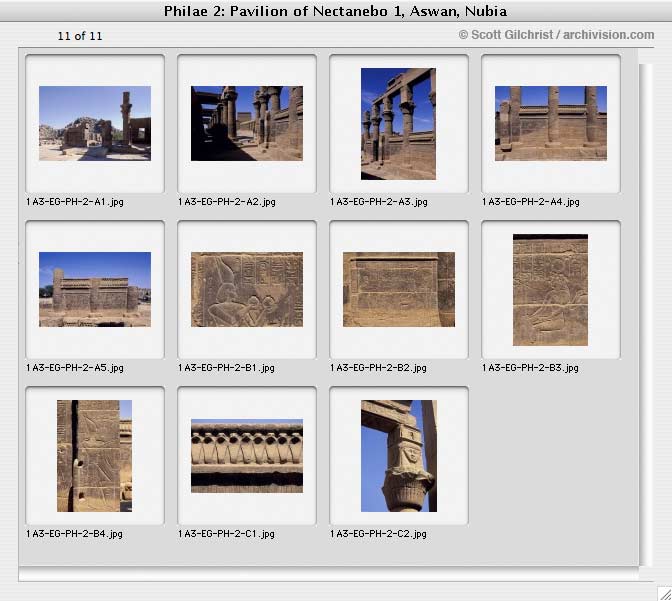View thumbnail 1A3-EG-PH-2-B4.jpg

[94, 456]
